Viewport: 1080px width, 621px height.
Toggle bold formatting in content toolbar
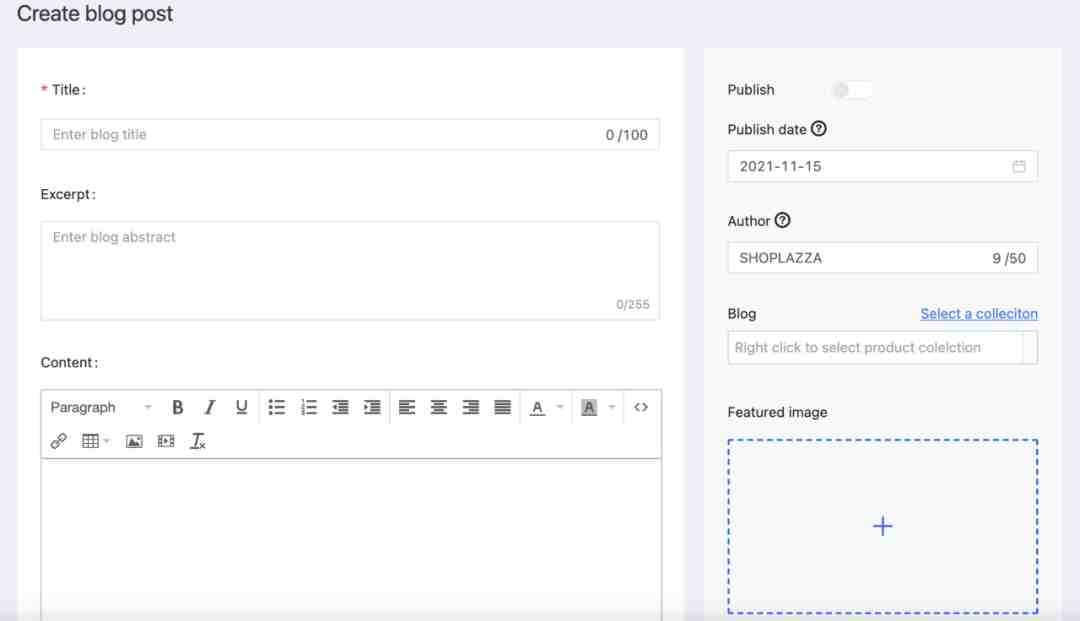pyautogui.click(x=177, y=408)
